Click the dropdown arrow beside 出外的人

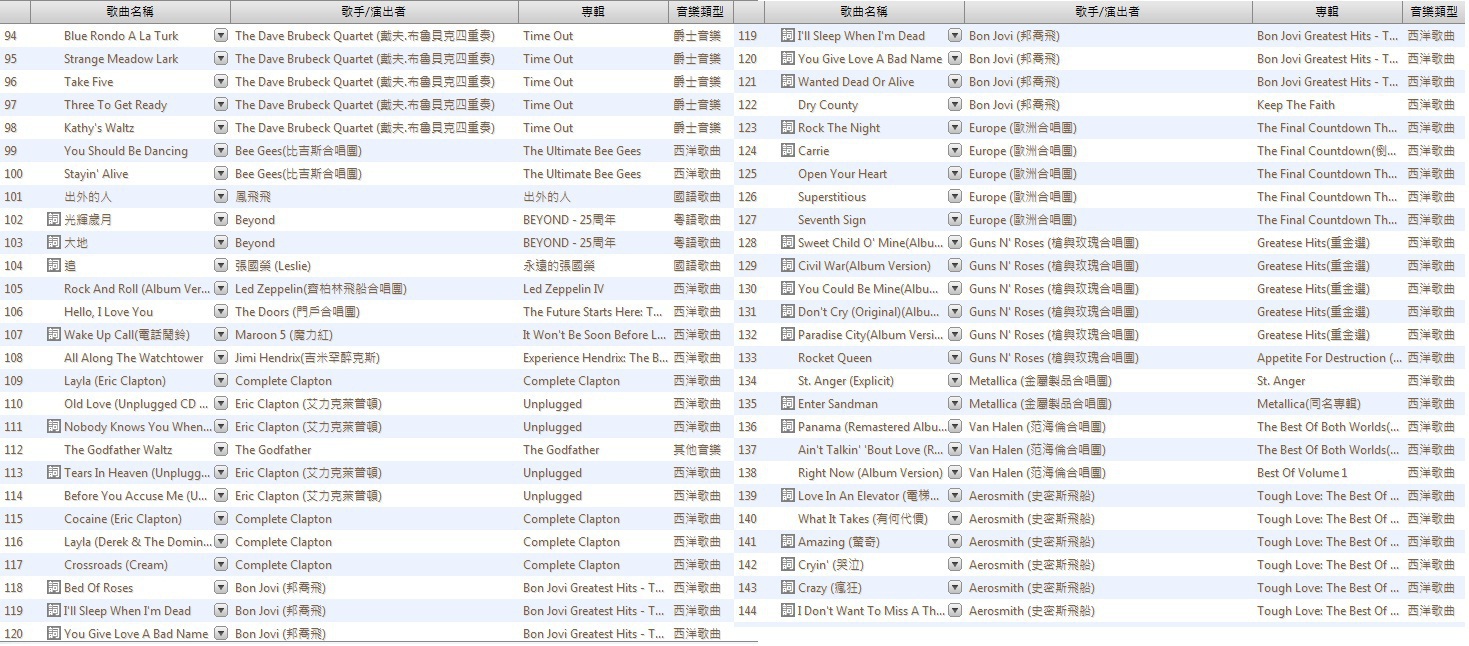tap(221, 196)
